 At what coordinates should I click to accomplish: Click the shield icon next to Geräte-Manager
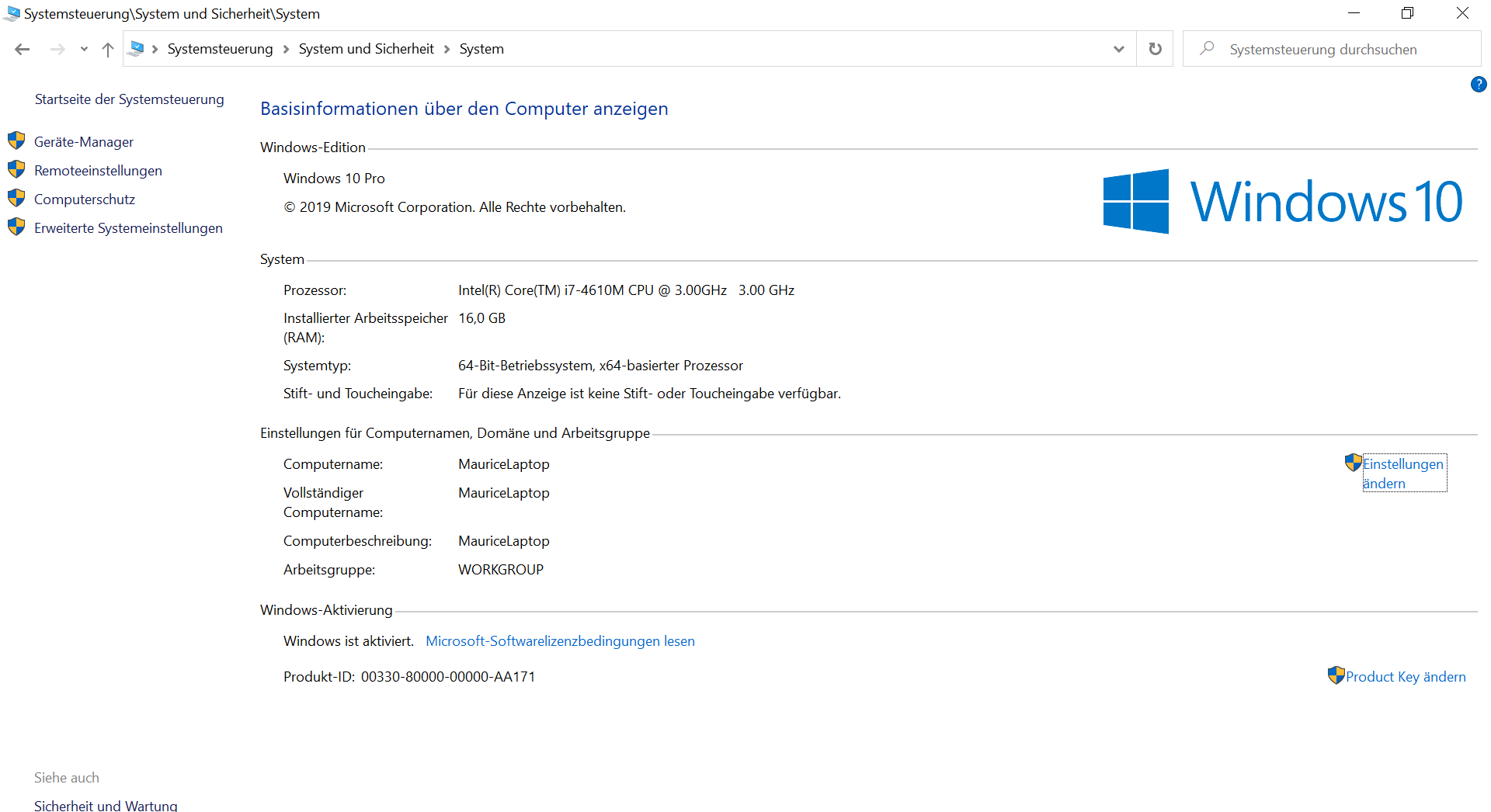pos(16,141)
